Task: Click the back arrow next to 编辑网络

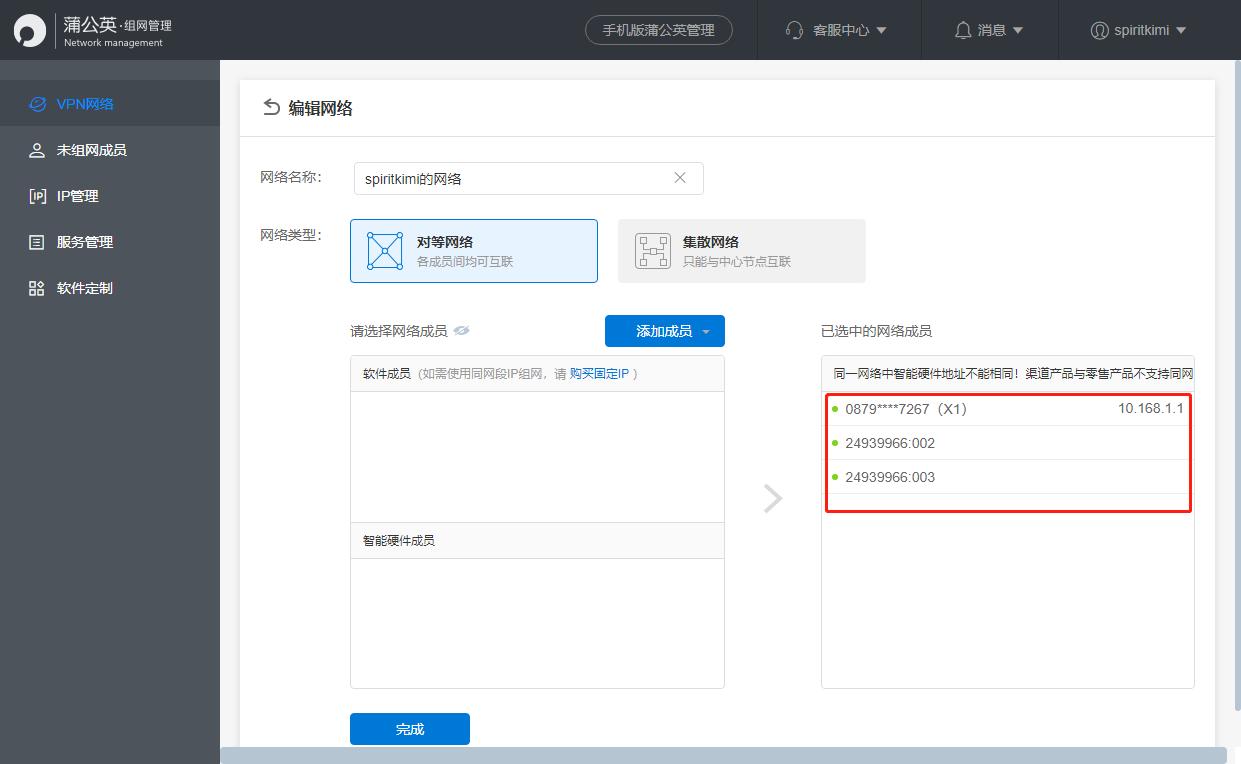Action: [x=270, y=107]
